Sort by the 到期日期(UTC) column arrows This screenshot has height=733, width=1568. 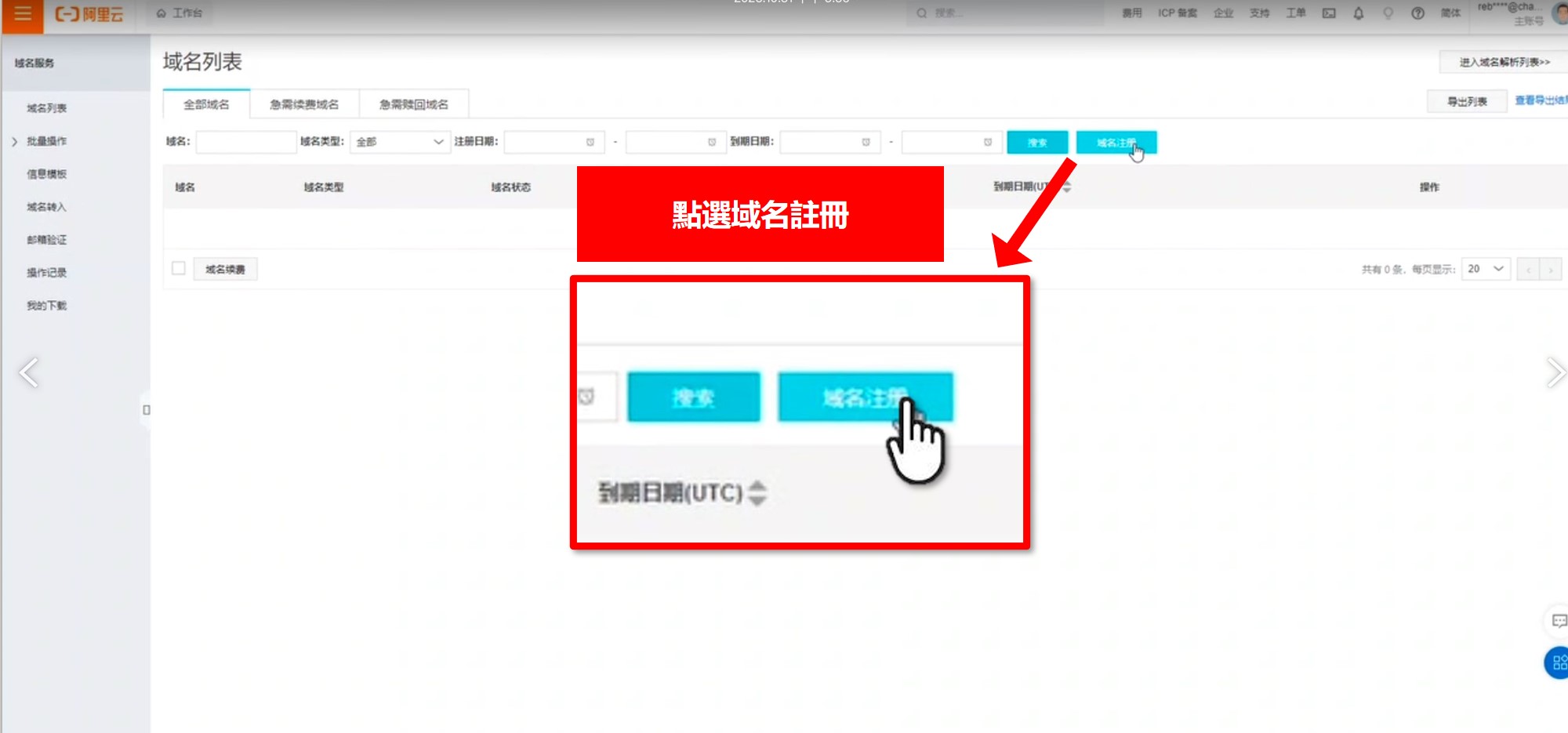point(1066,187)
